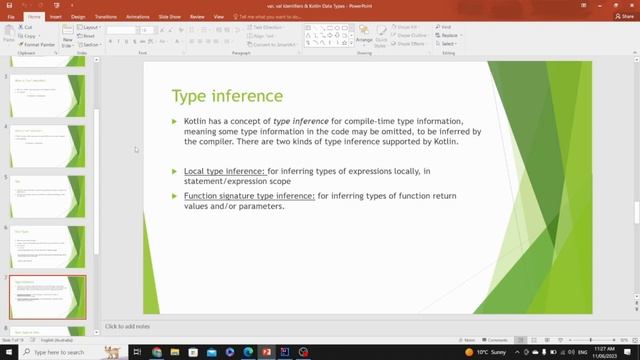Click slide title 'Type inference'
The image size is (640, 360).
(227, 96)
